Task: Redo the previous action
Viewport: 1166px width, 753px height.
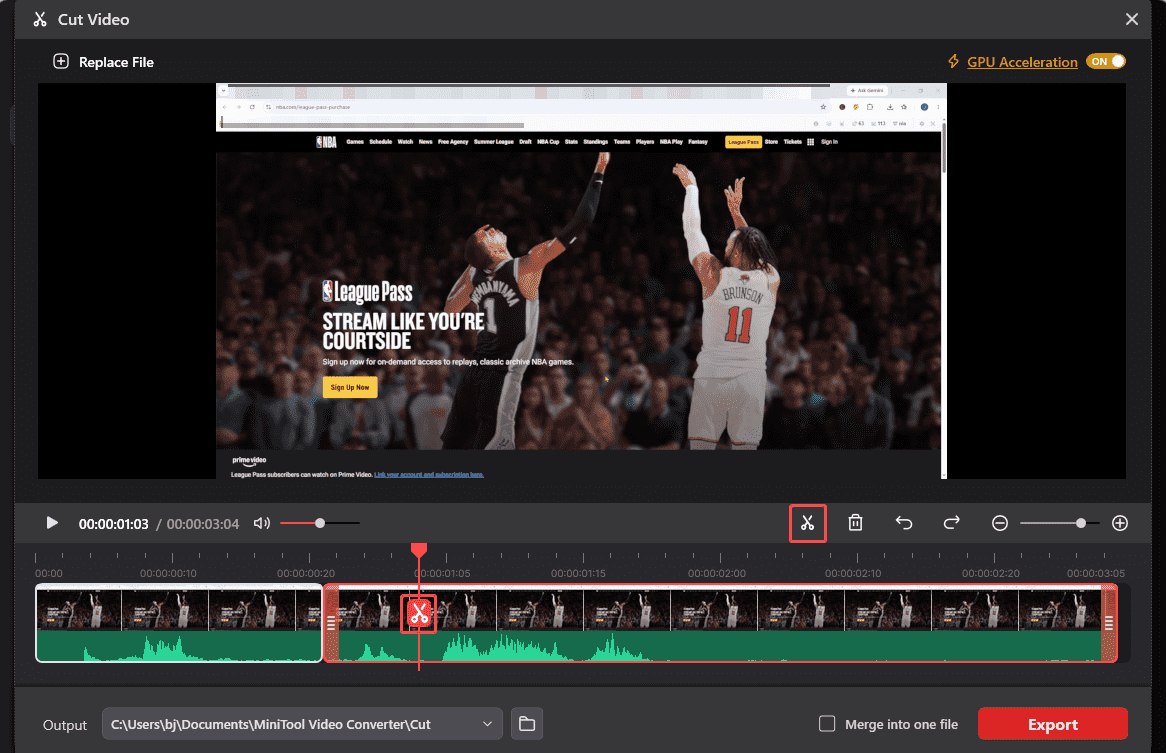Action: click(x=952, y=523)
